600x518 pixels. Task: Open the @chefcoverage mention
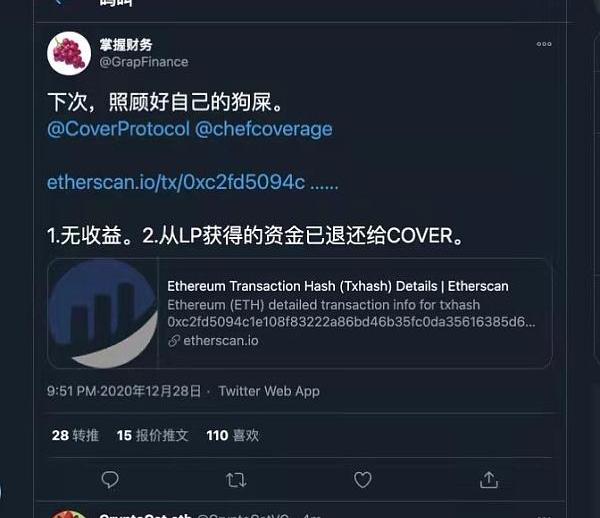coord(264,129)
